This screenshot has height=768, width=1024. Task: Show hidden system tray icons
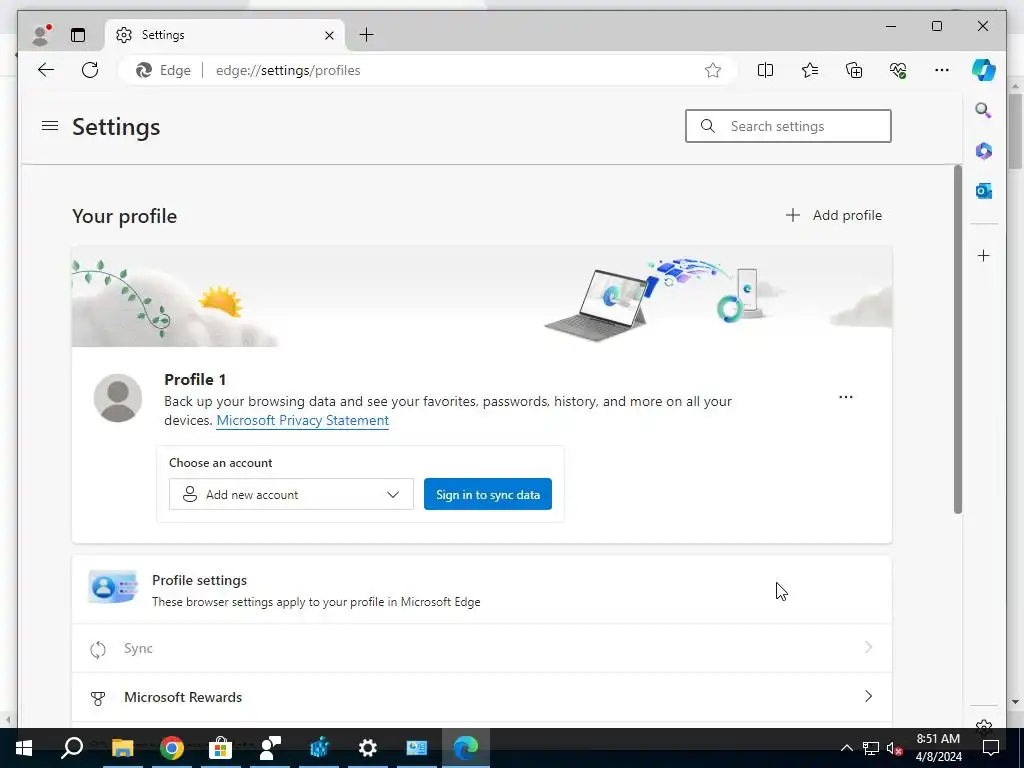pos(846,748)
